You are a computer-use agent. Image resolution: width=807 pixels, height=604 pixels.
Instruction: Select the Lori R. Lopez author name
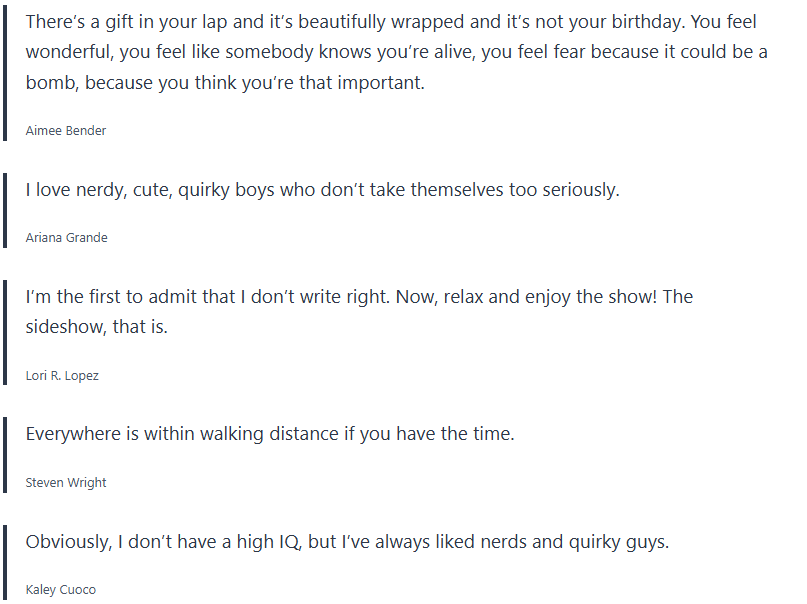(62, 375)
